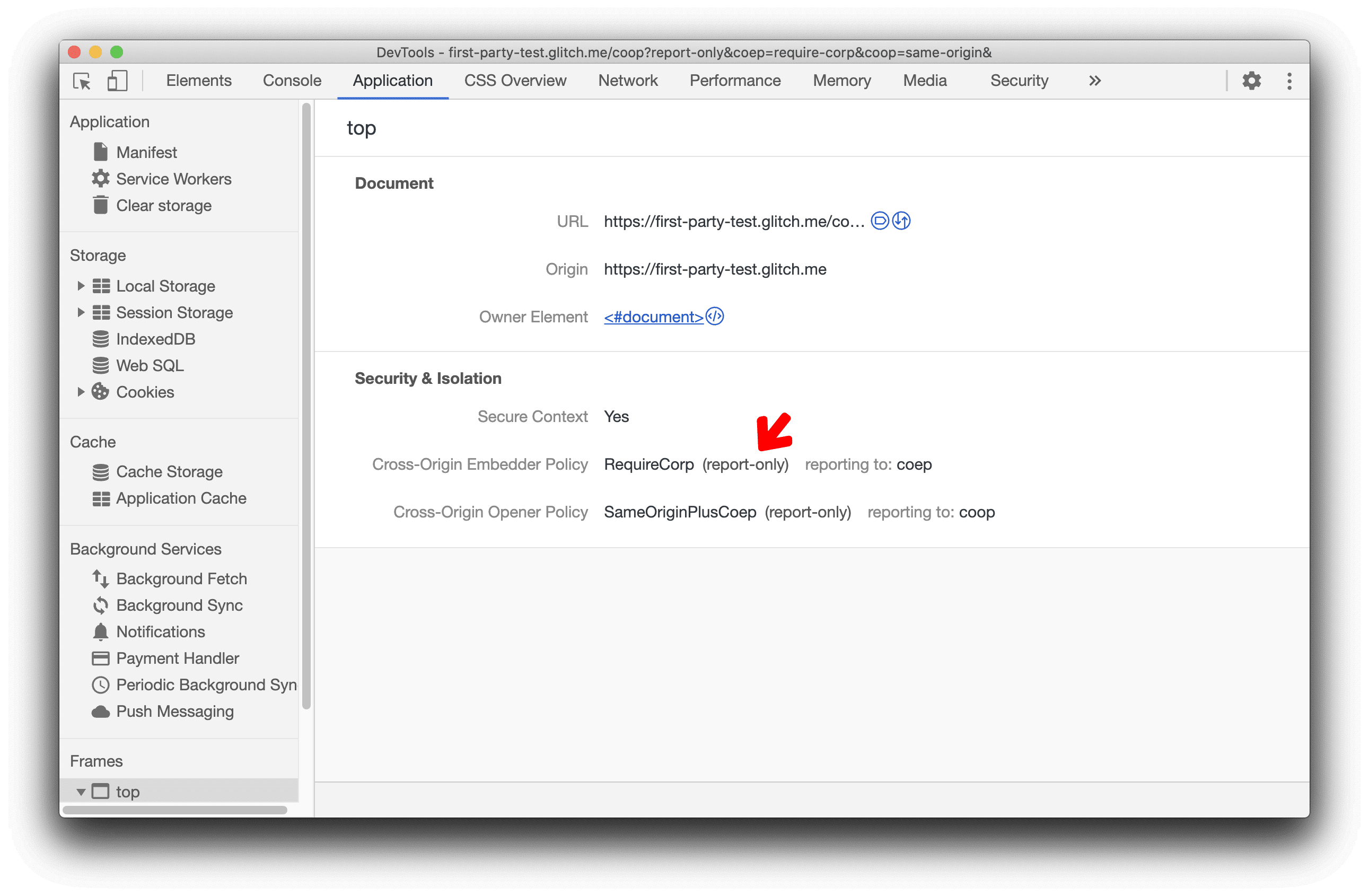Click the device toolbar toggle icon
The height and width of the screenshot is (896, 1369).
pos(117,81)
